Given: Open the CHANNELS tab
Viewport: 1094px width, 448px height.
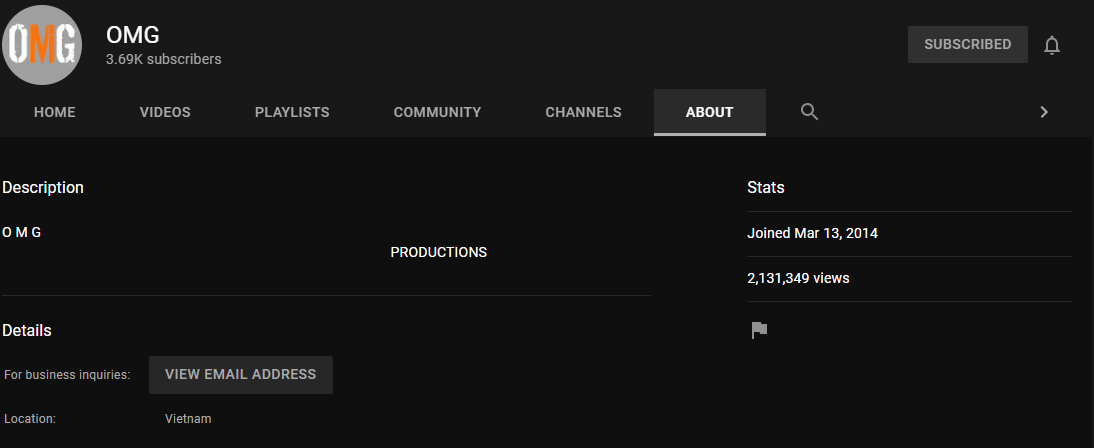Looking at the screenshot, I should 583,112.
